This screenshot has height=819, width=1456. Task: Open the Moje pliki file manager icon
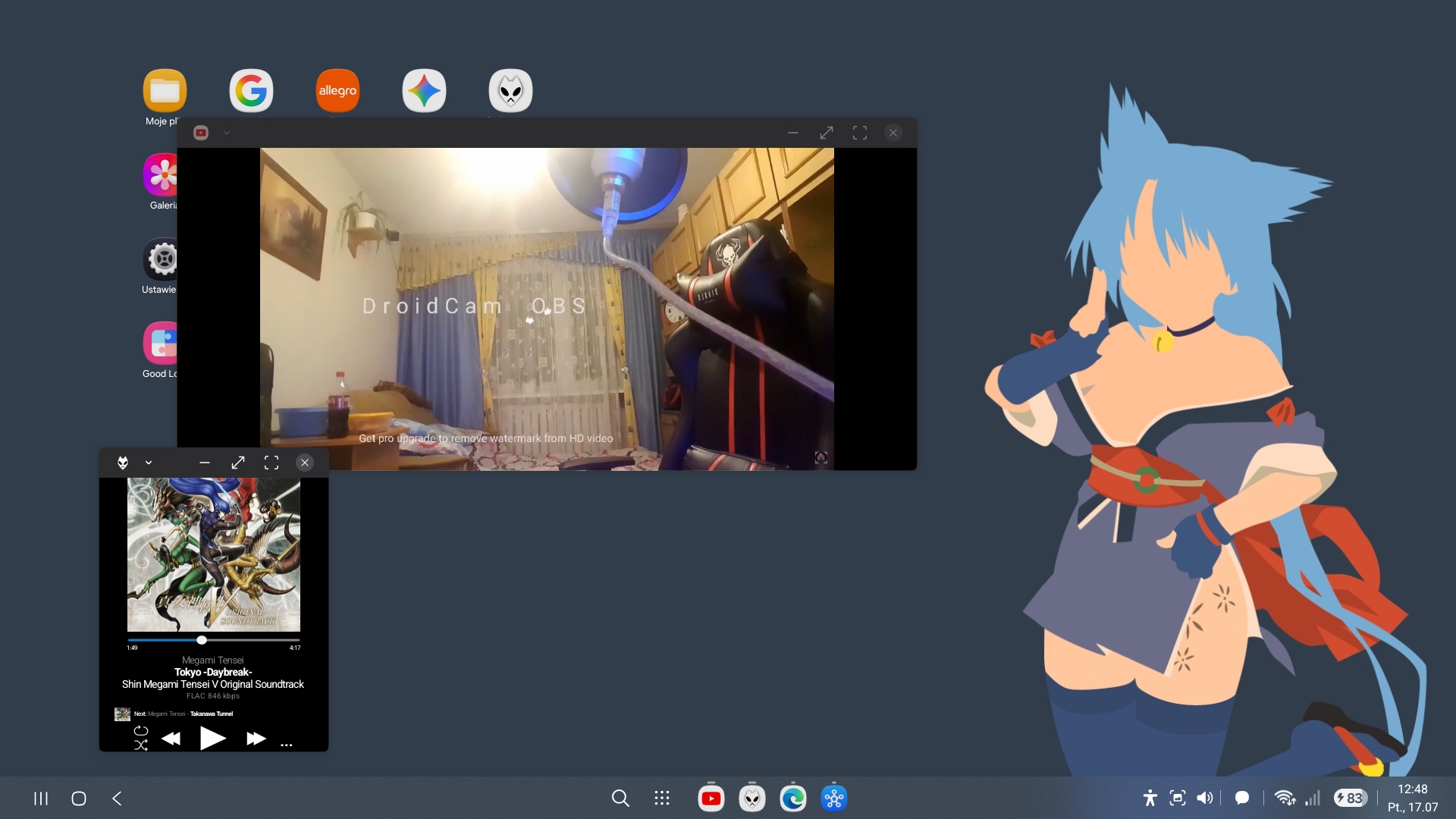tap(165, 90)
